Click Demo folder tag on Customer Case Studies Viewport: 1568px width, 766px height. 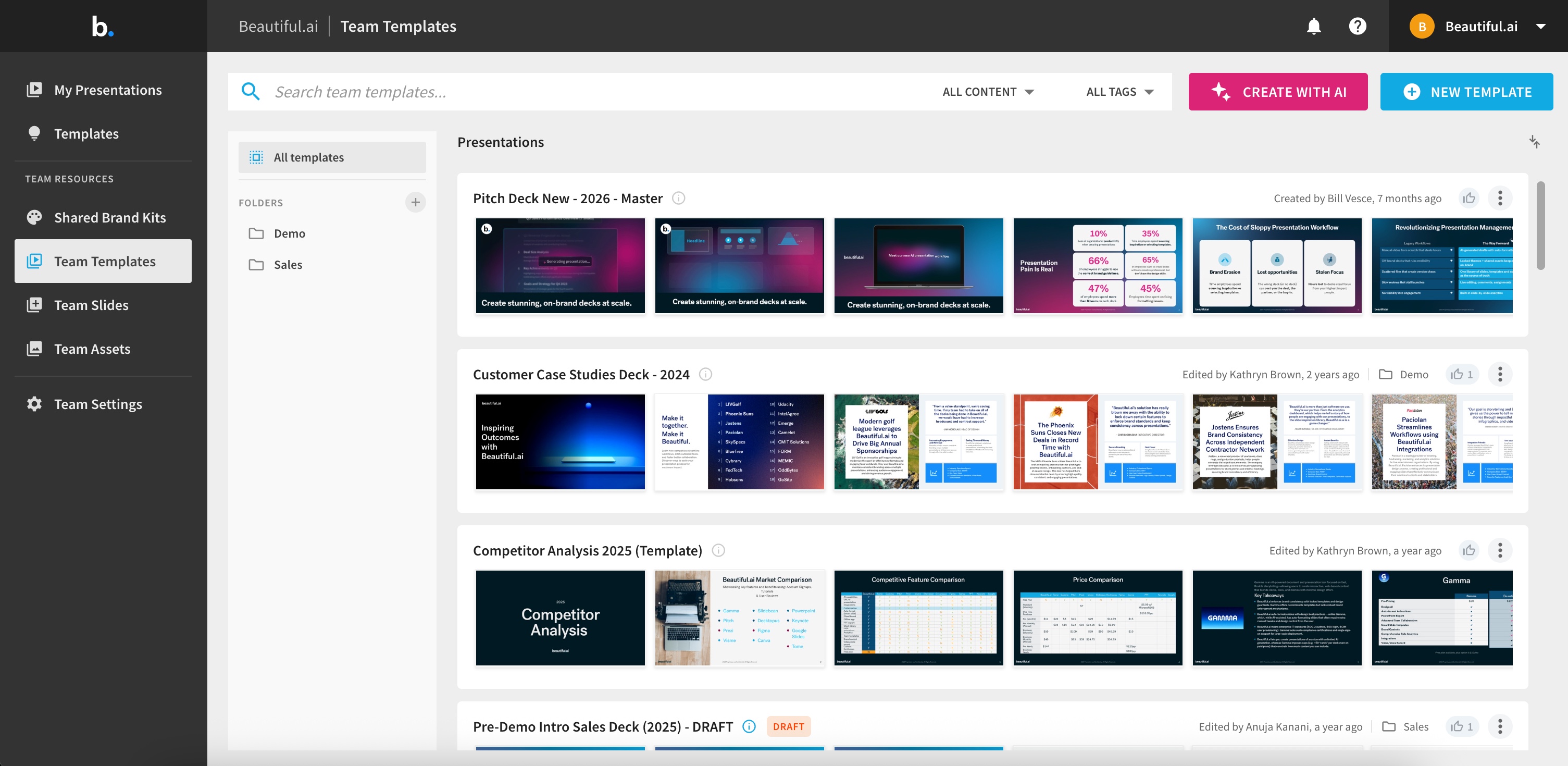pyautogui.click(x=1403, y=375)
